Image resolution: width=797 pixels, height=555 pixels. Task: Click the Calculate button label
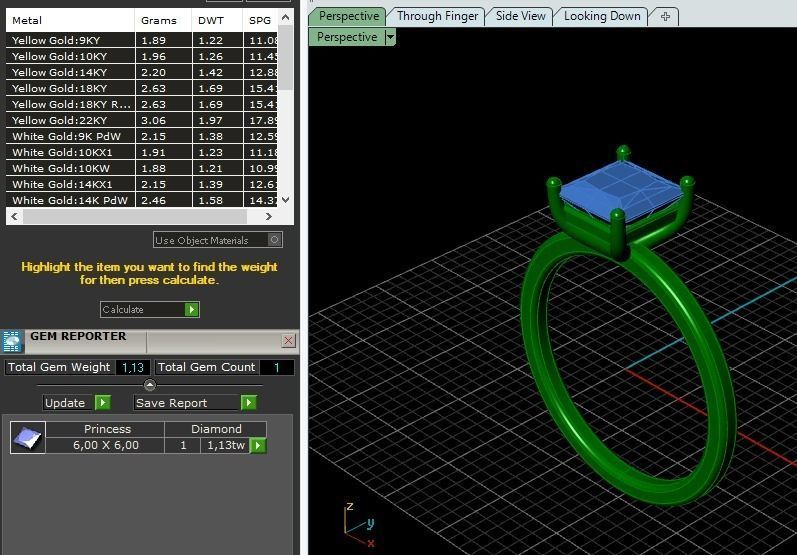click(123, 310)
